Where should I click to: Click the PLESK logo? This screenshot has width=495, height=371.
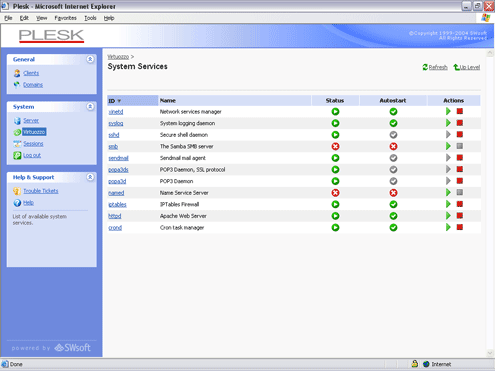point(51,36)
